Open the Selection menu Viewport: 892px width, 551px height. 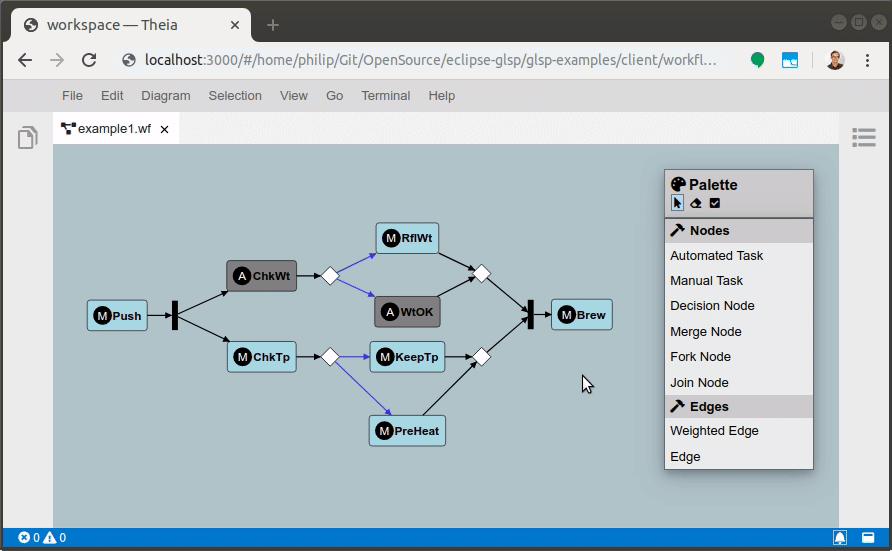(235, 96)
